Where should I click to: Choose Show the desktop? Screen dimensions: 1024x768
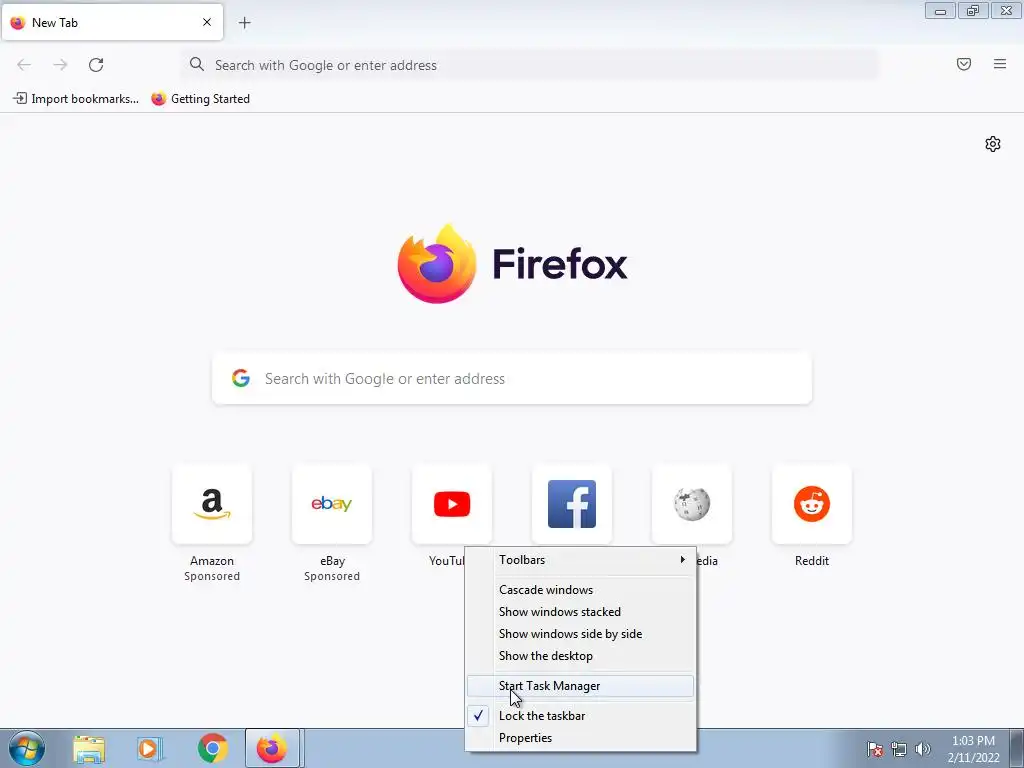581,656
